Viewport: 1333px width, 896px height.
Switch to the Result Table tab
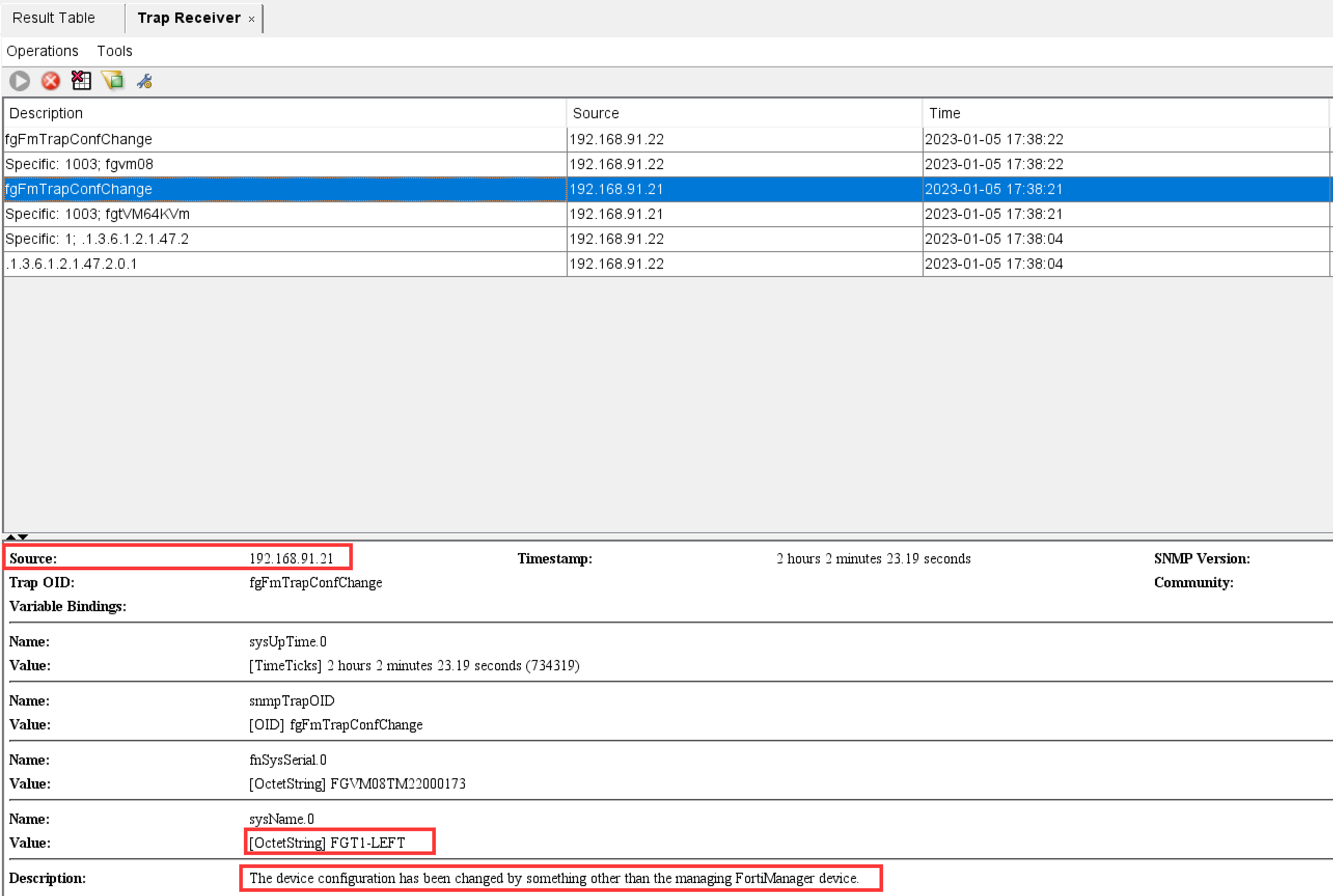point(54,18)
